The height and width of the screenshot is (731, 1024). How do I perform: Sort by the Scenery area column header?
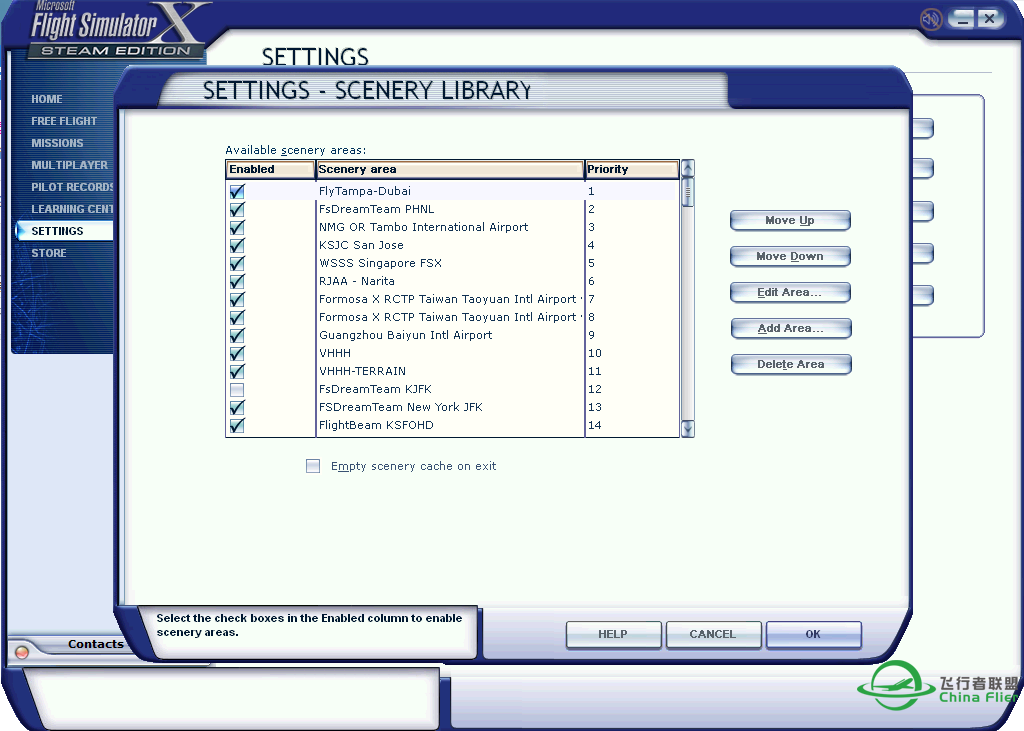449,170
